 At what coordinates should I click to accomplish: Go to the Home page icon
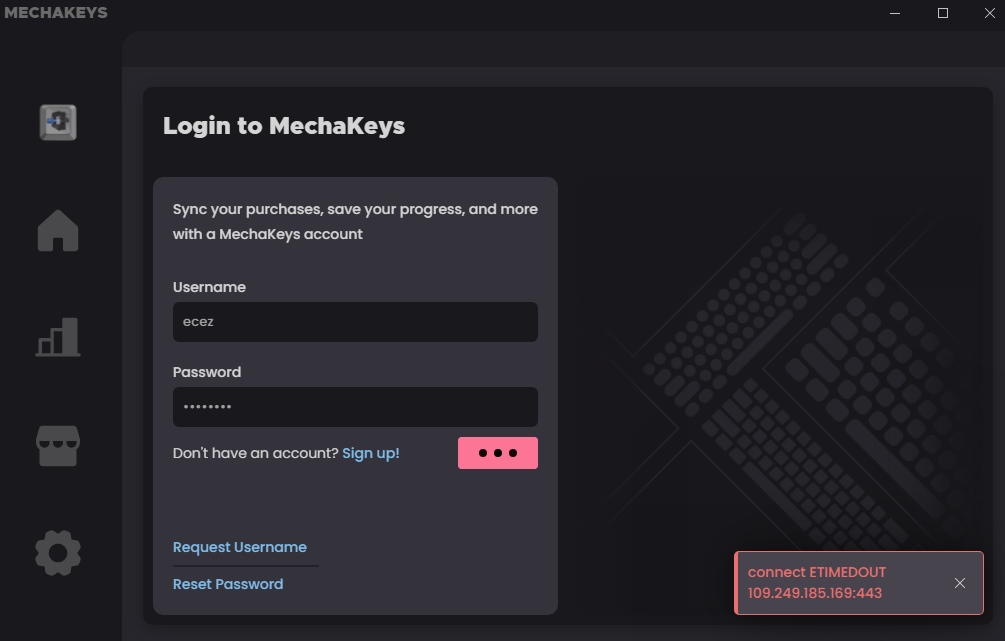pyautogui.click(x=58, y=232)
